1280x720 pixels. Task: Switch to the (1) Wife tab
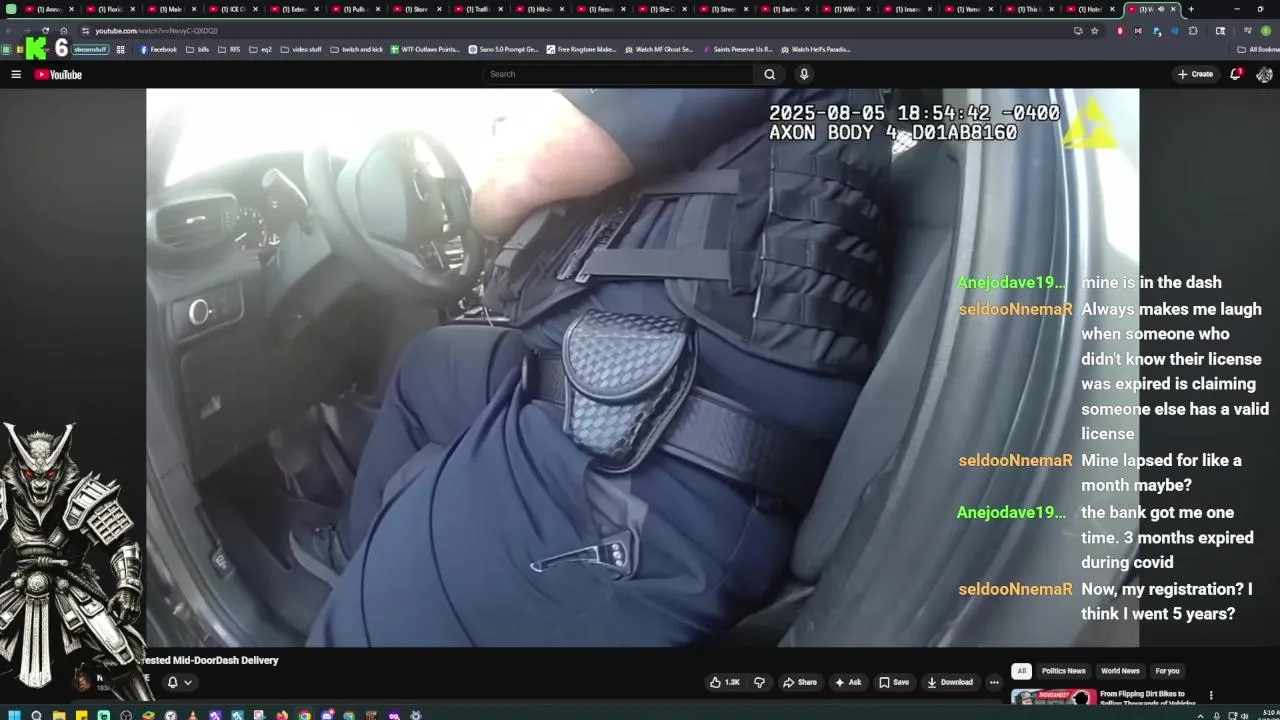click(848, 9)
